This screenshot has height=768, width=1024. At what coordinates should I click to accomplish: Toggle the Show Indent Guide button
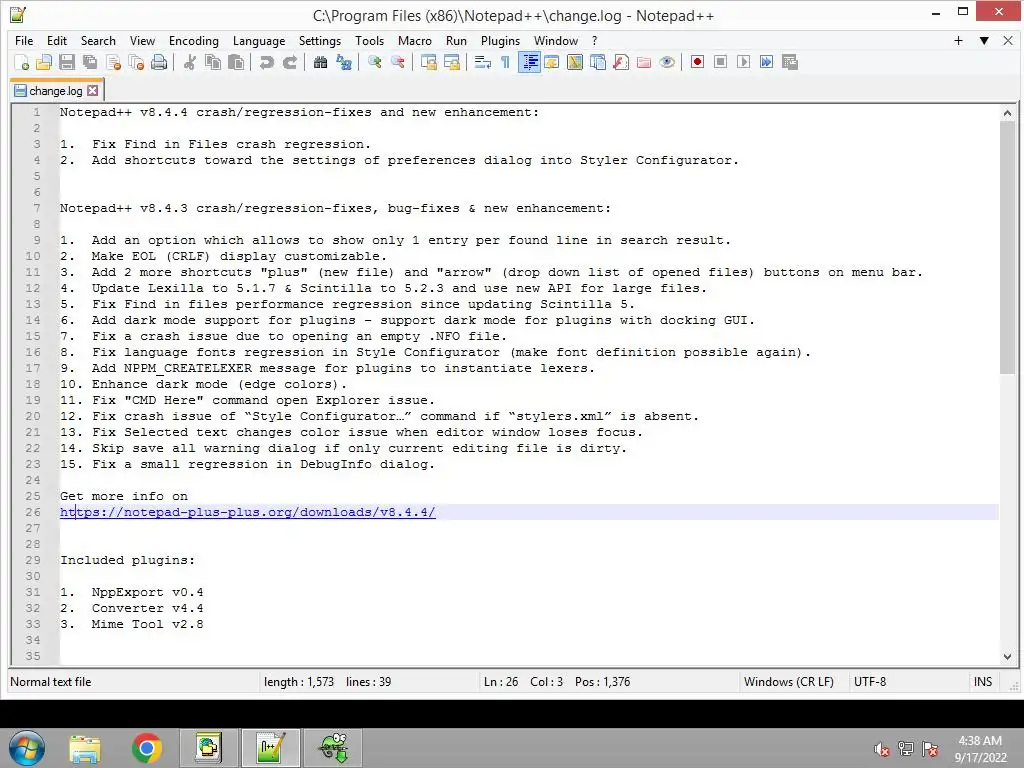tap(529, 62)
